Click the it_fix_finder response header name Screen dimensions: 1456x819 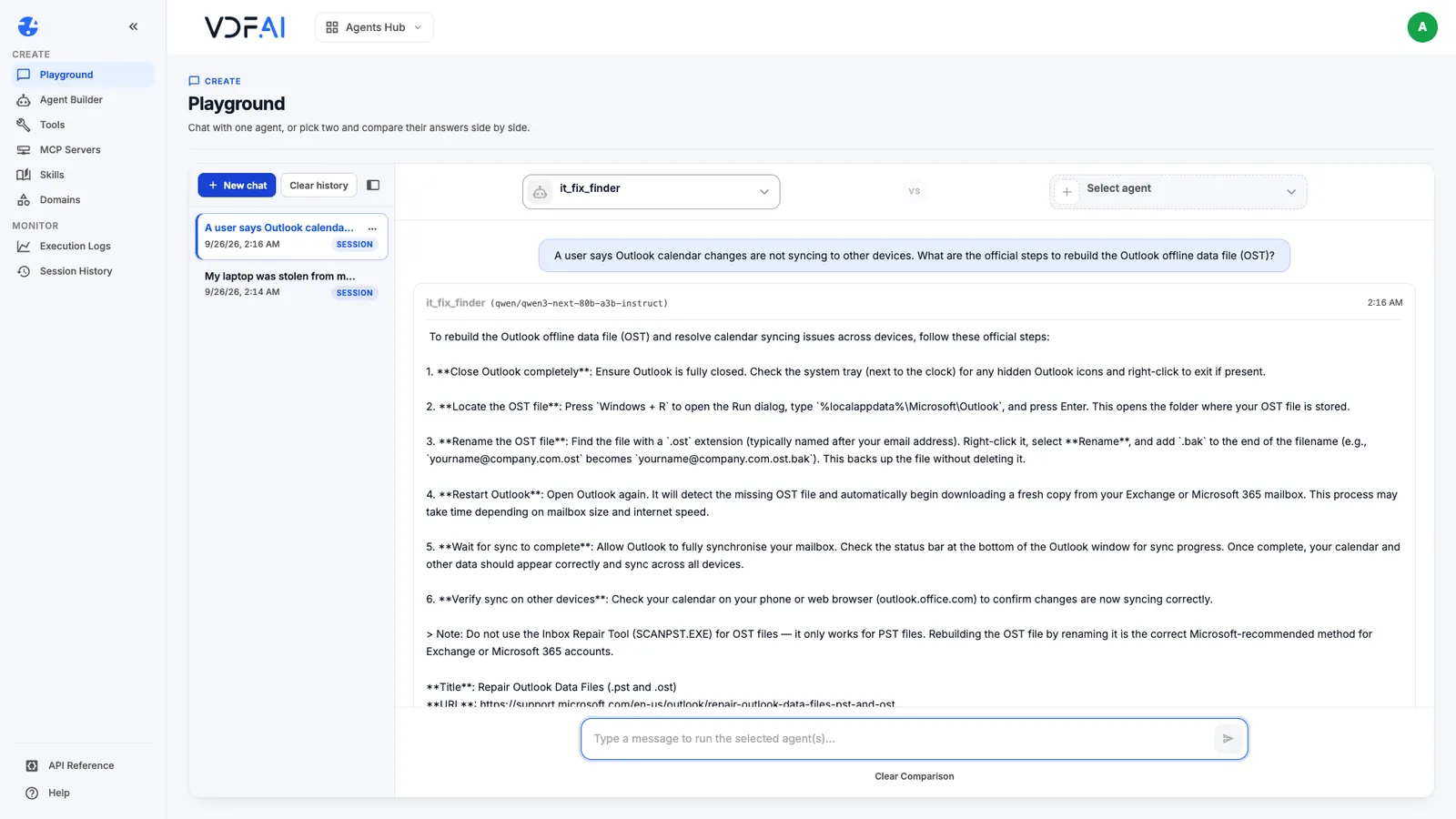[456, 303]
